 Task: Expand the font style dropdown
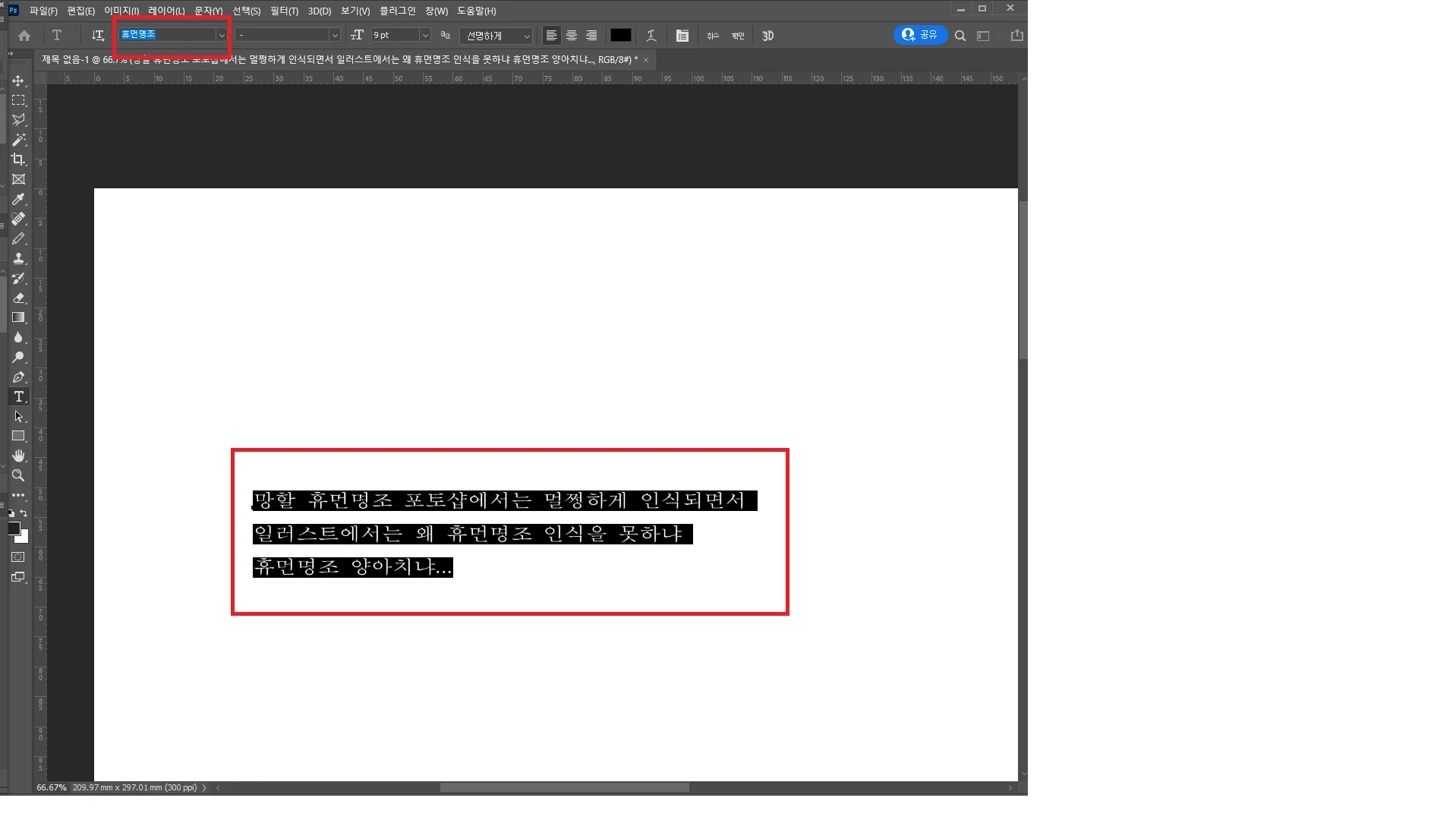coord(334,35)
